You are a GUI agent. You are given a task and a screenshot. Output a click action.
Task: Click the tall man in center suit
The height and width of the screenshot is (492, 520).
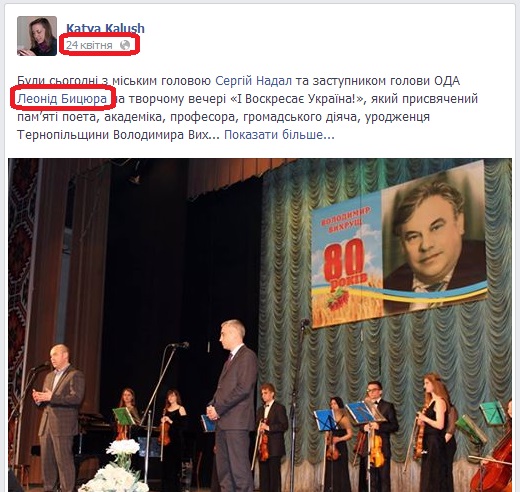click(232, 405)
